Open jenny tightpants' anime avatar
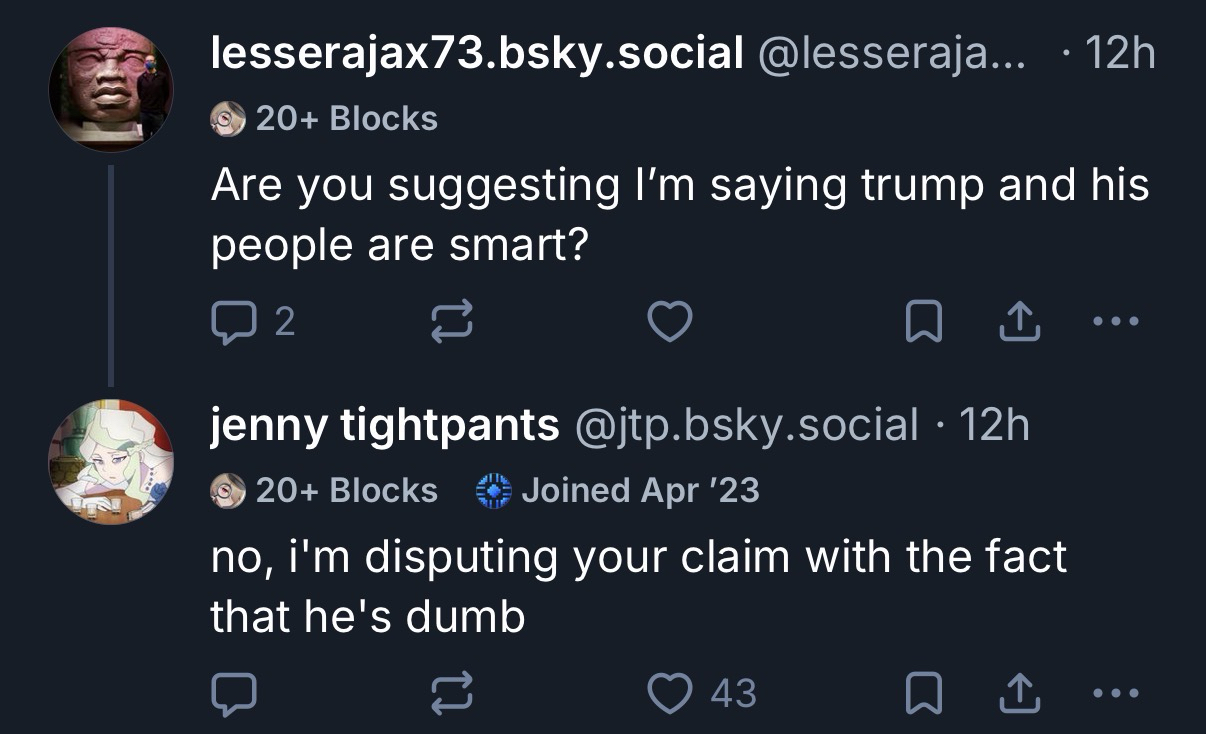This screenshot has height=734, width=1206. (x=111, y=461)
